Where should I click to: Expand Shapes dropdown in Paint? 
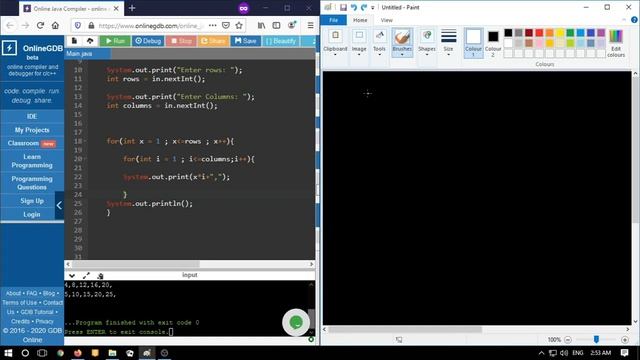pyautogui.click(x=427, y=55)
